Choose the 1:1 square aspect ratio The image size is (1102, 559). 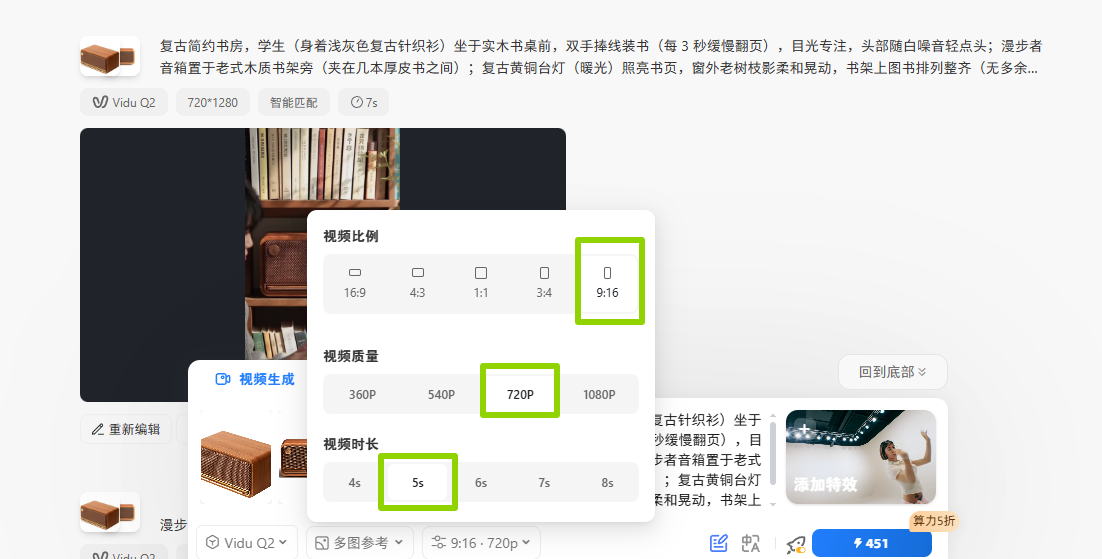(481, 281)
